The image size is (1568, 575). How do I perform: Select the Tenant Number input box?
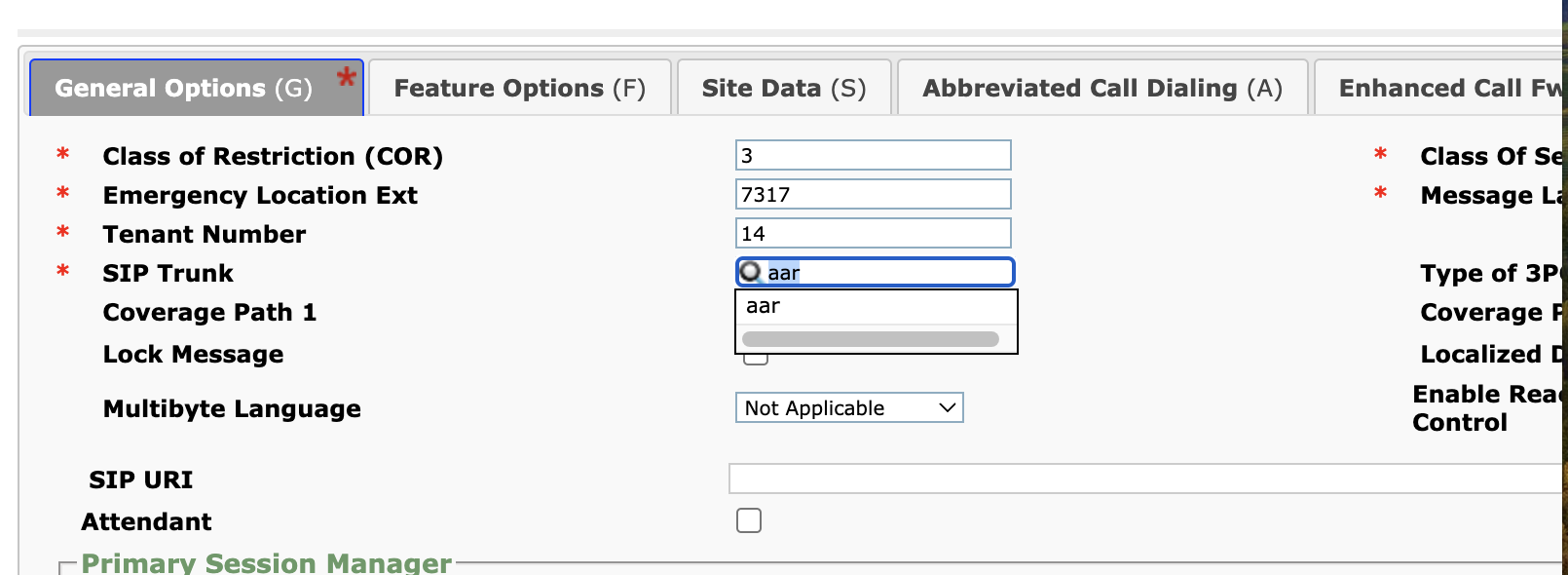(873, 234)
